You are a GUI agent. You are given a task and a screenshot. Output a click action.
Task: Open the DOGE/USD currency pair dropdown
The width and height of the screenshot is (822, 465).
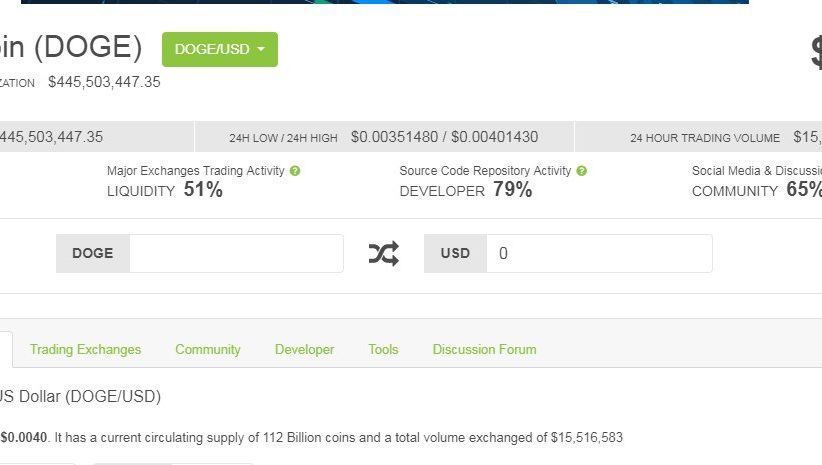[219, 49]
